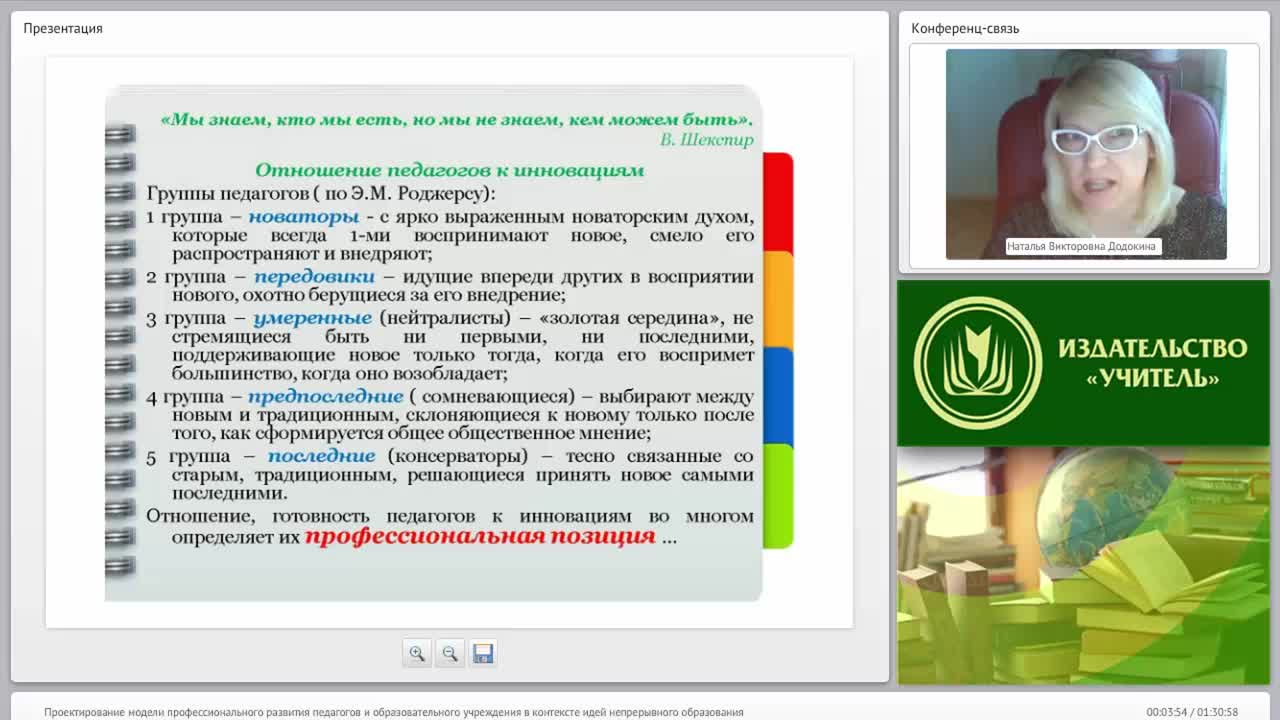
Task: Click the Издательство «Учитель» logo emblem
Action: point(978,362)
